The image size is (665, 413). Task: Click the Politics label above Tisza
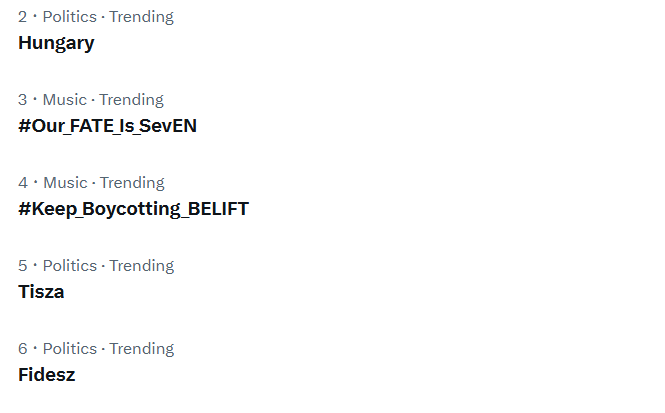(69, 266)
